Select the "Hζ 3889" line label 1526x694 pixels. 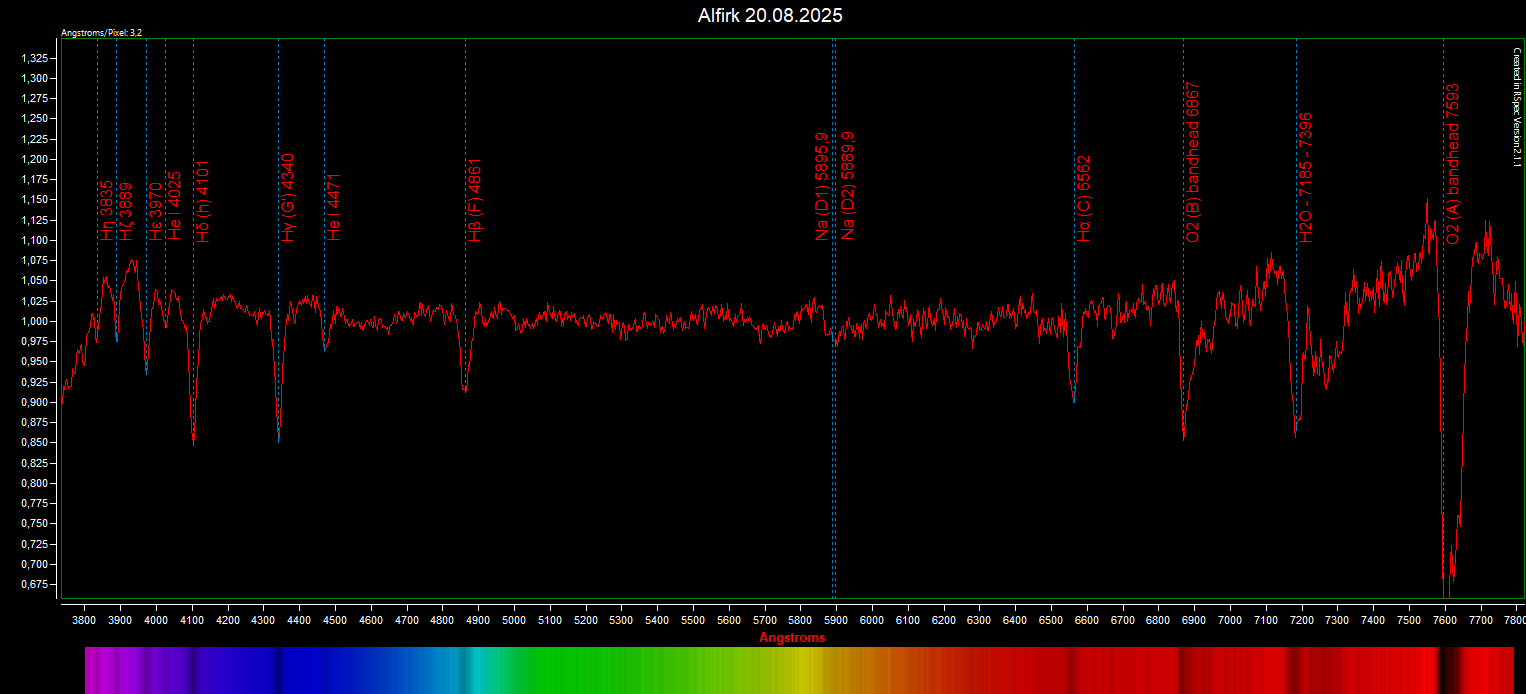click(126, 212)
